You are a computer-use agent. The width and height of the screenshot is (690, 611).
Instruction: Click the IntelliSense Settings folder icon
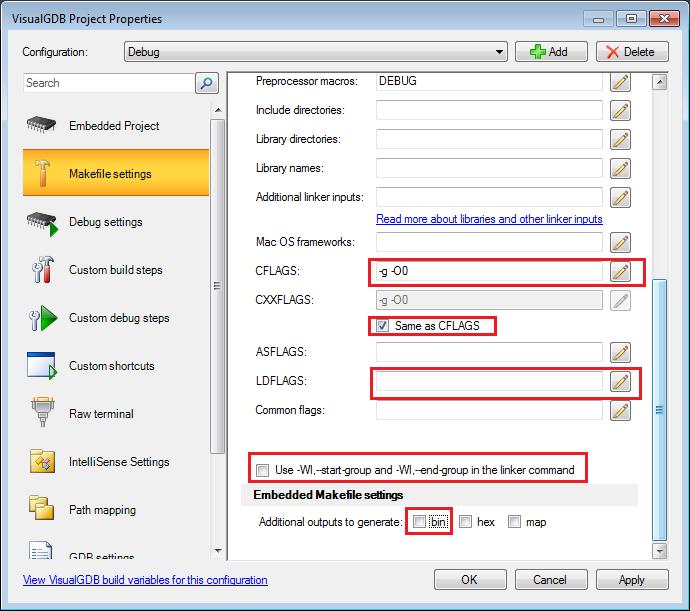(42, 461)
